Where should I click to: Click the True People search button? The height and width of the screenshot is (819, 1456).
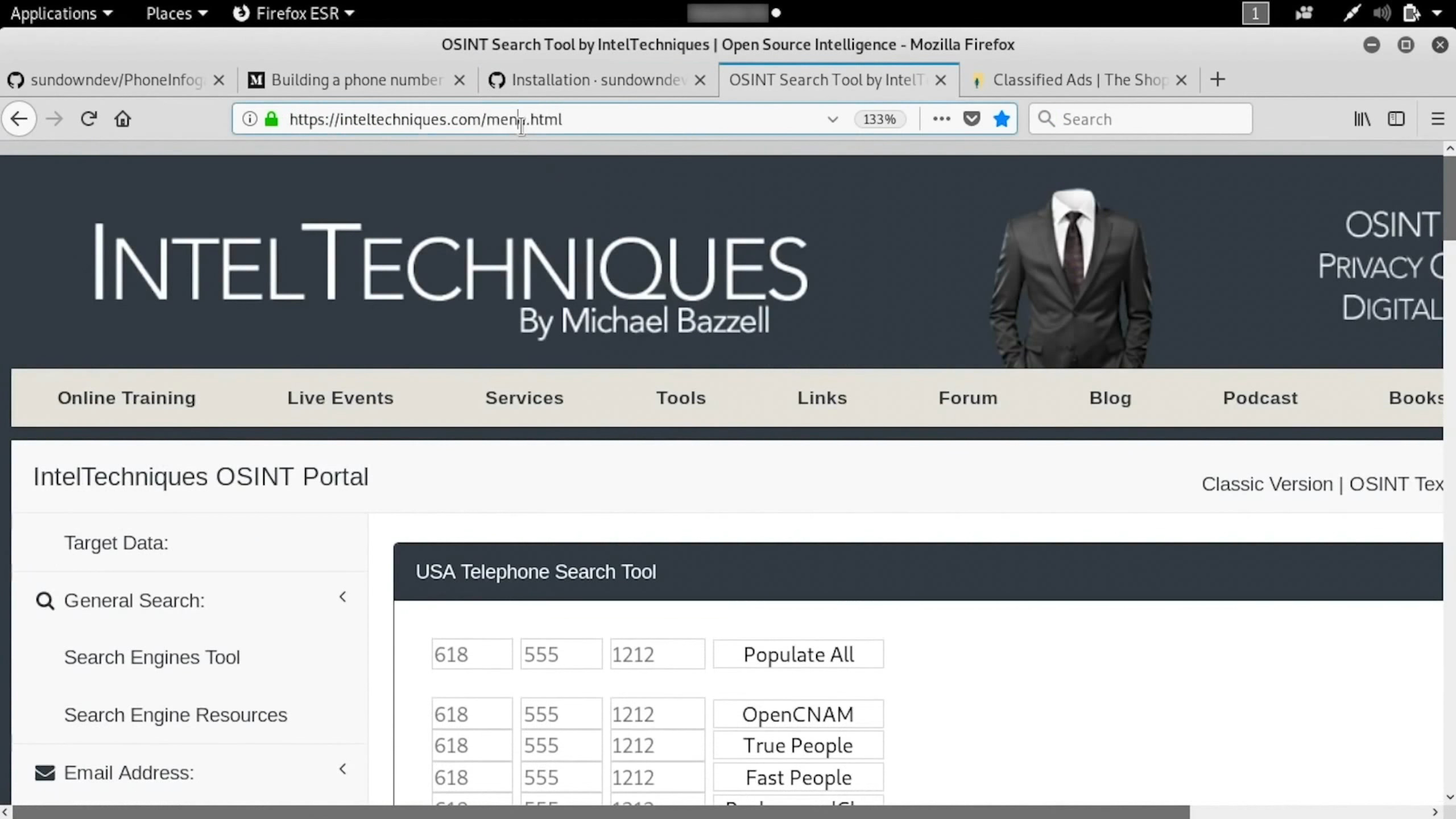click(x=799, y=745)
